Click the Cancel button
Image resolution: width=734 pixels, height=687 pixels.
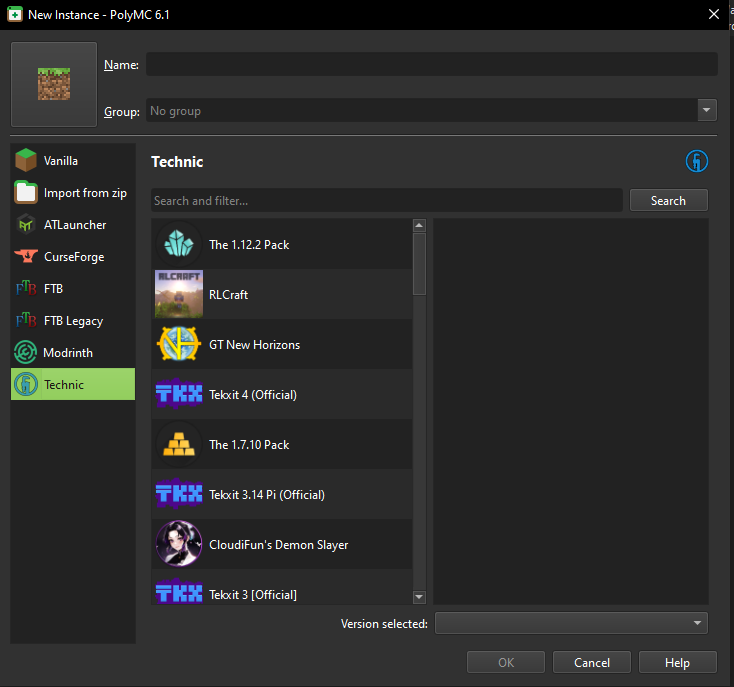click(x=592, y=662)
